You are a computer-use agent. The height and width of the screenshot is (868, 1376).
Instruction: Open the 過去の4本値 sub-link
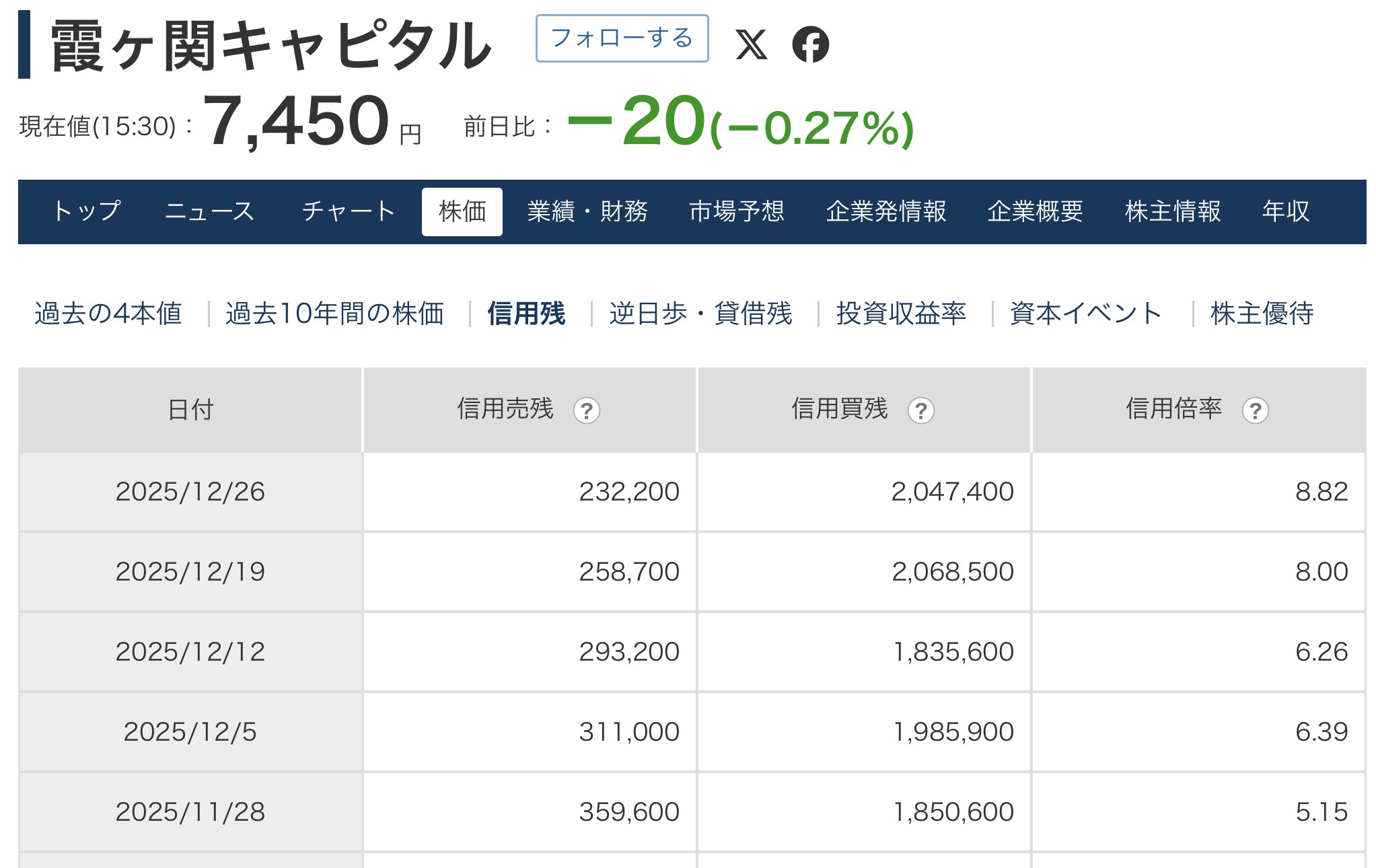108,314
